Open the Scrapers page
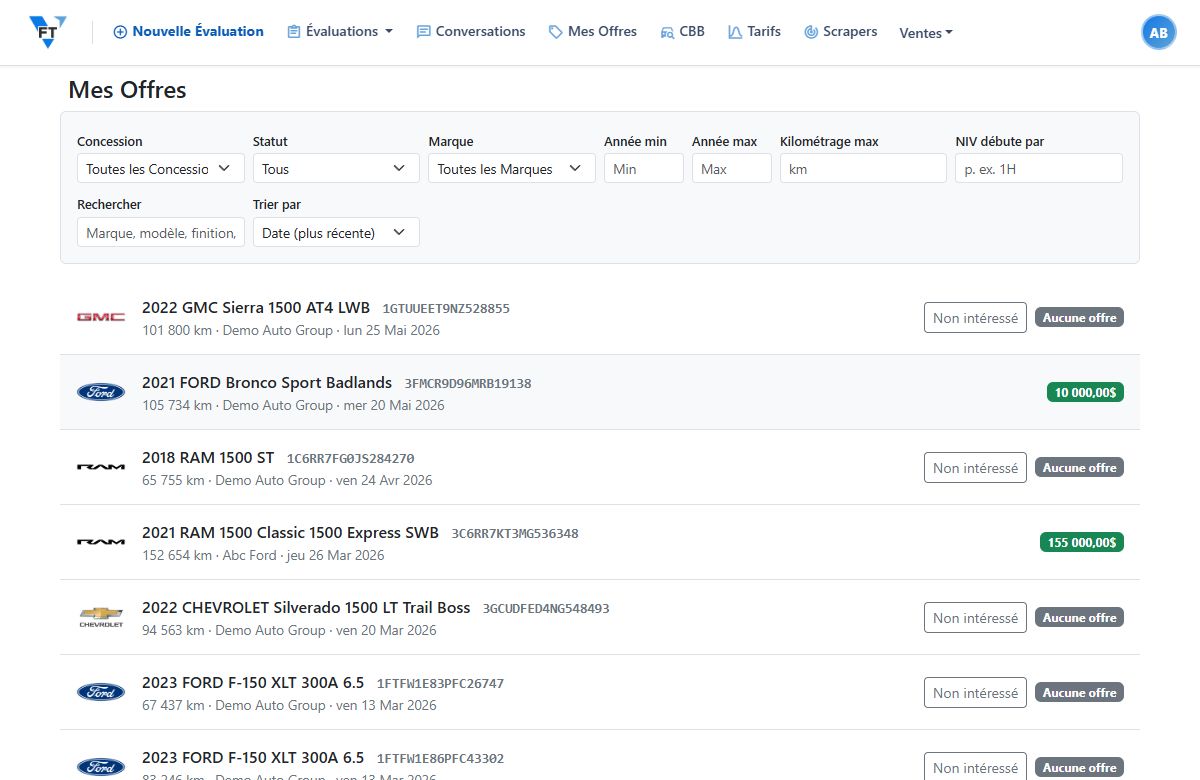The width and height of the screenshot is (1200, 780). click(840, 32)
